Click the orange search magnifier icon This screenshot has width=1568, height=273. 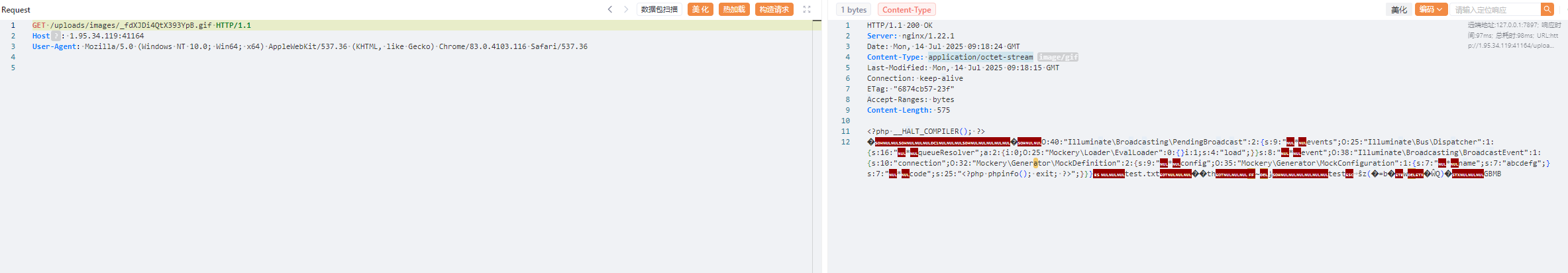tap(1547, 9)
